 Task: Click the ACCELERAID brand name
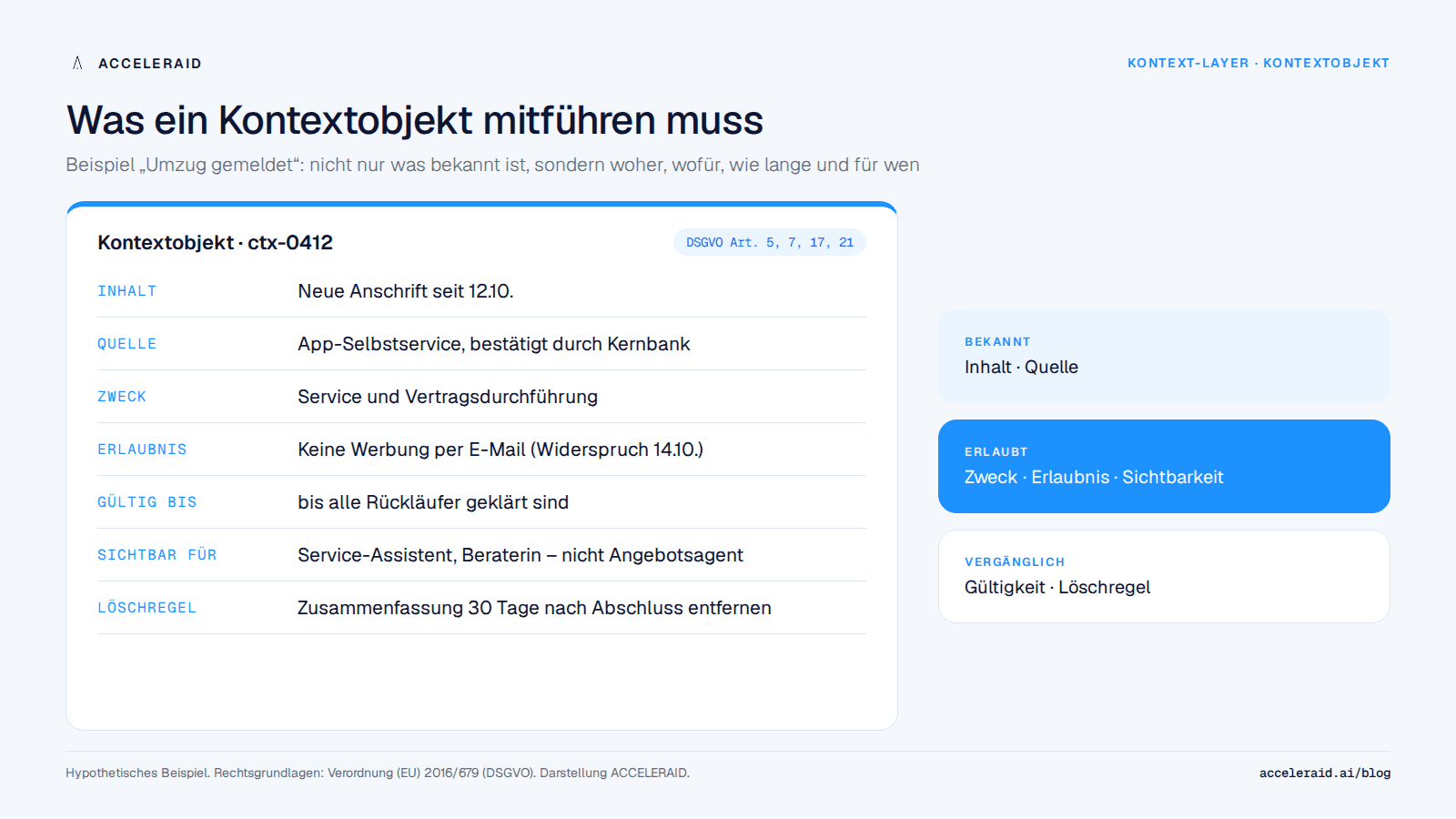click(150, 64)
